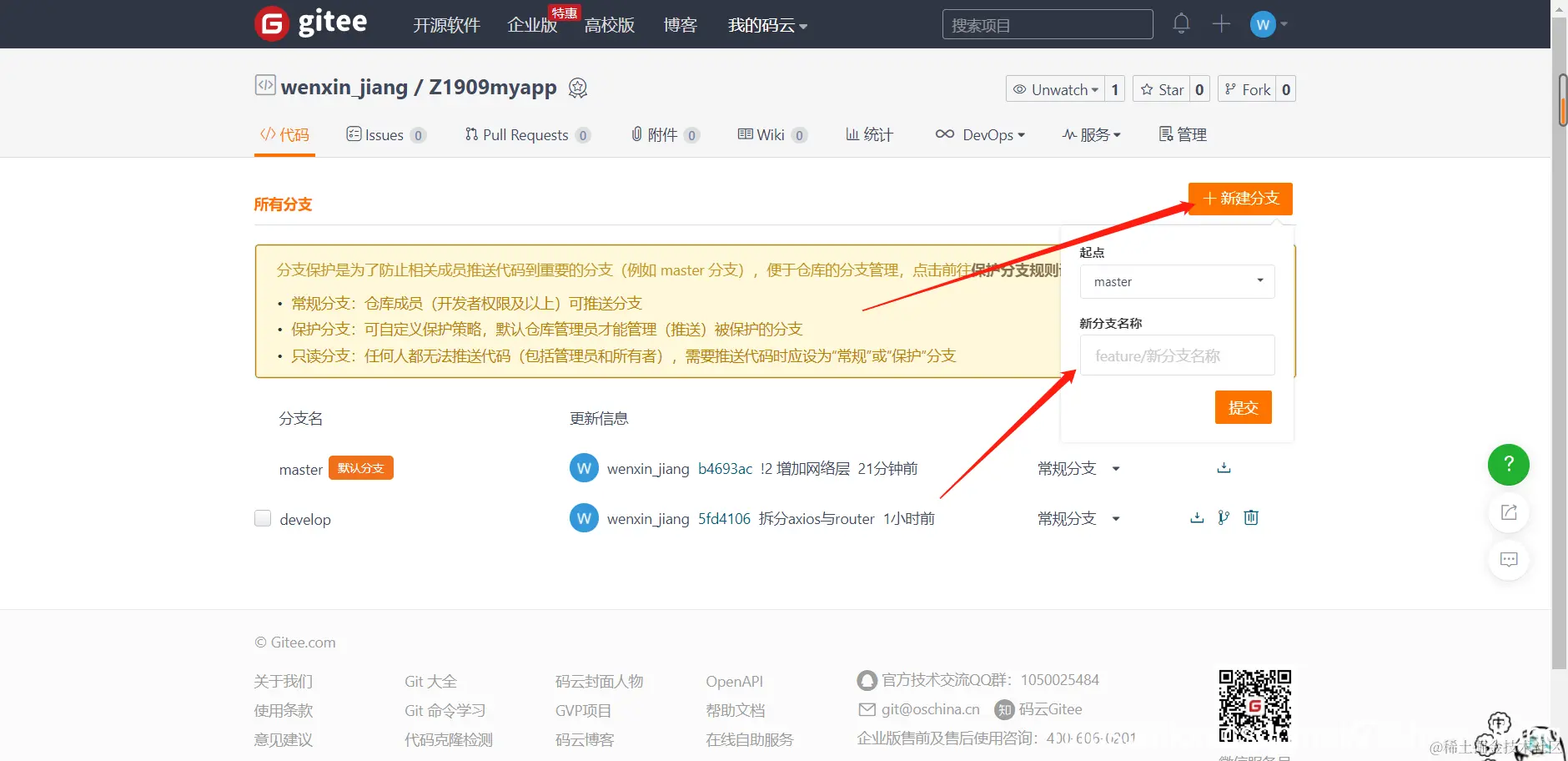
Task: Open 管理 tab
Action: (x=1183, y=134)
